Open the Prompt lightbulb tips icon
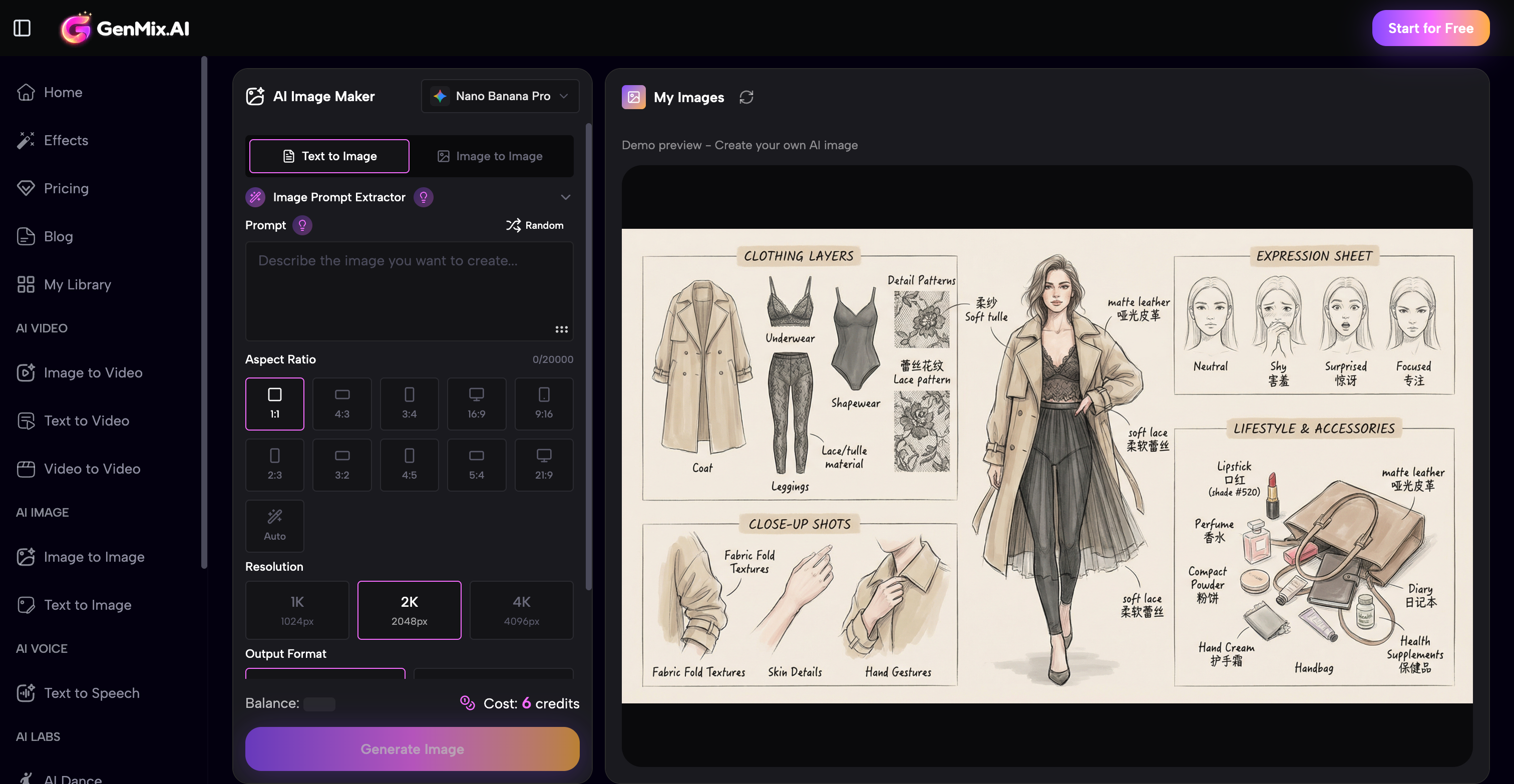Screen dimensions: 1514x784 tap(302, 225)
